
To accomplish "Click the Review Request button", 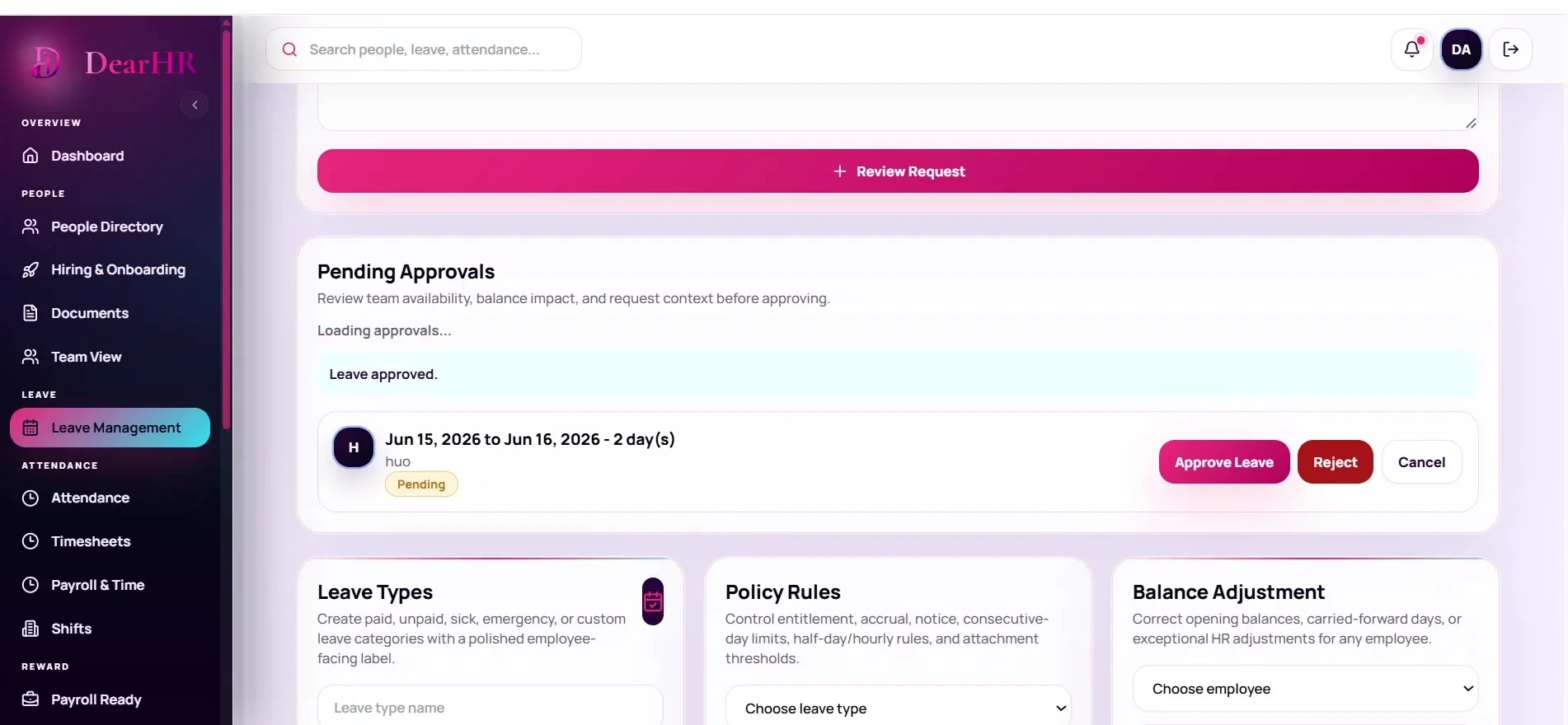I will pyautogui.click(x=898, y=171).
